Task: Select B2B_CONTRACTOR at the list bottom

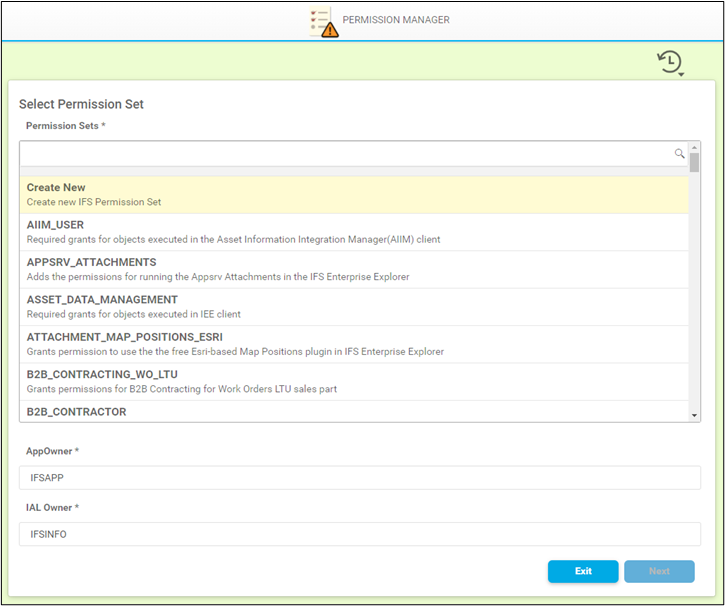Action: [354, 411]
